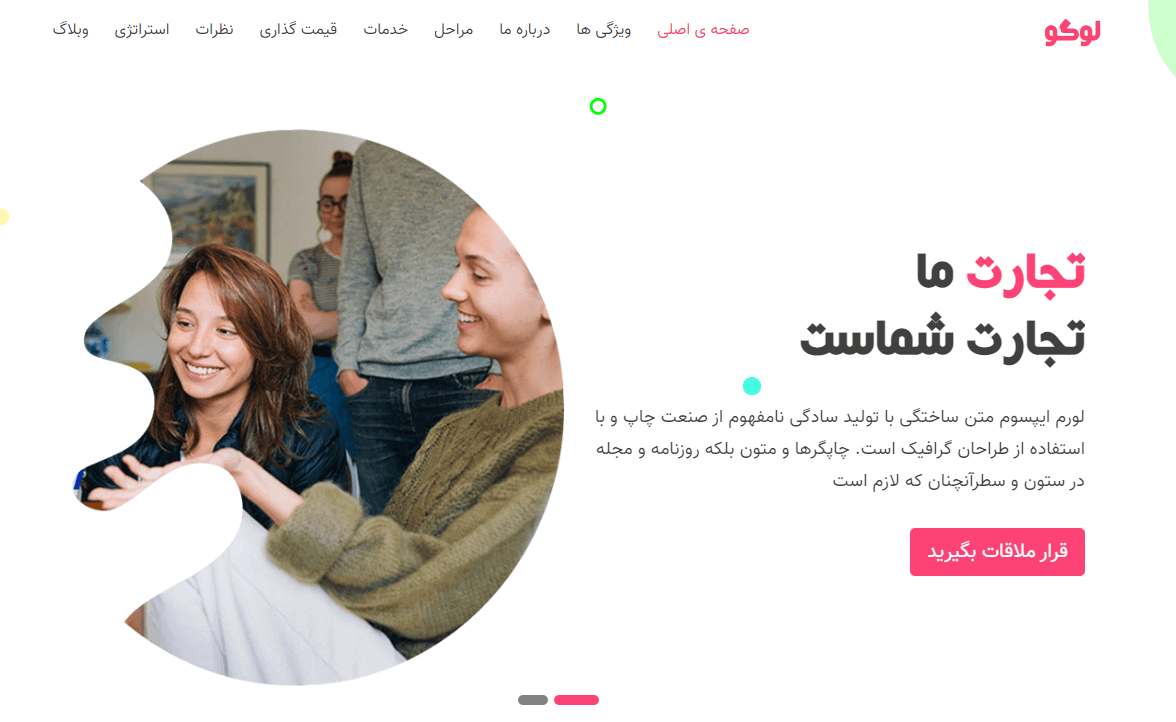
Task: Open خدمات navigation item
Action: (386, 29)
